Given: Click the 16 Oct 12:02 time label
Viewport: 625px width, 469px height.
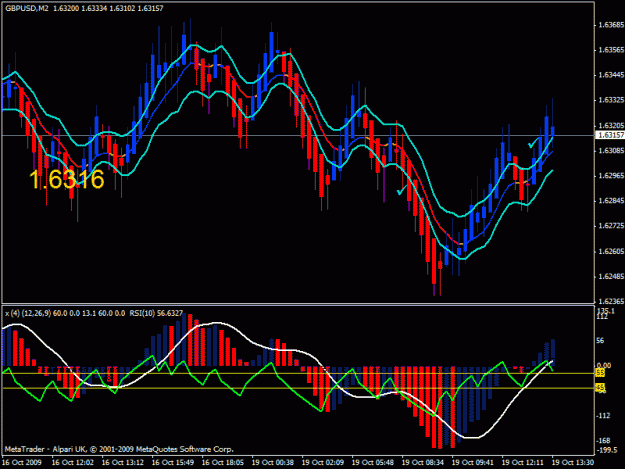Looking at the screenshot, I should point(73,463).
